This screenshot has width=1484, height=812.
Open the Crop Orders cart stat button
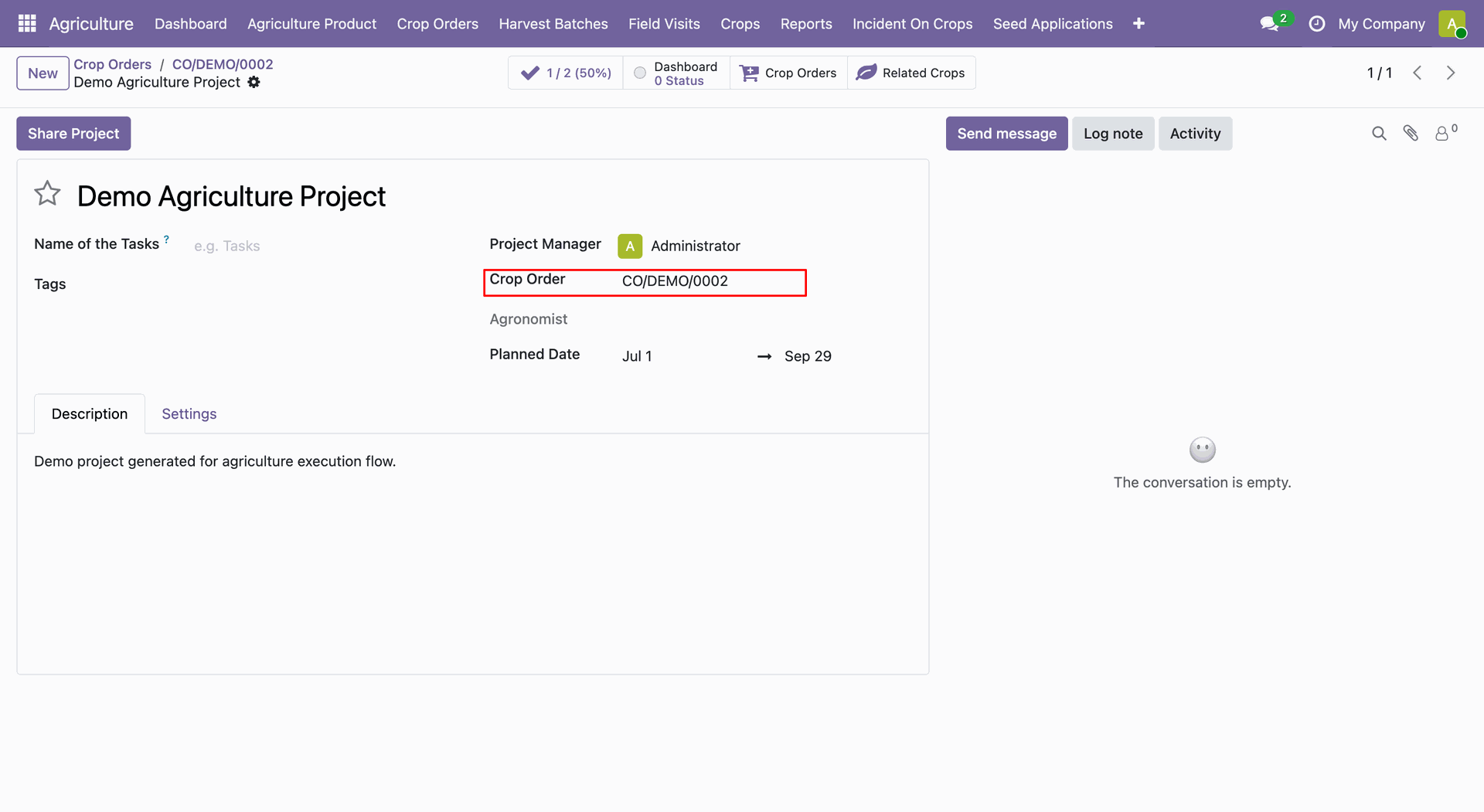tap(788, 73)
